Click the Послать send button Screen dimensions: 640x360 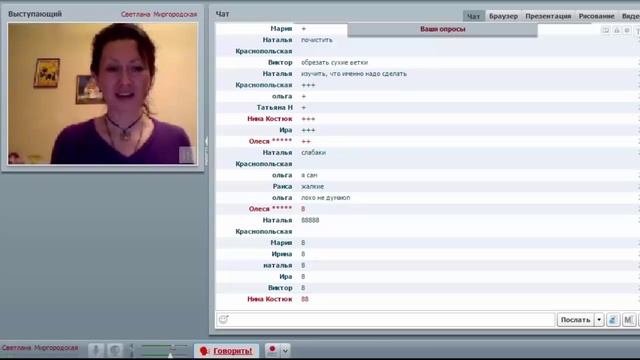pyautogui.click(x=576, y=320)
